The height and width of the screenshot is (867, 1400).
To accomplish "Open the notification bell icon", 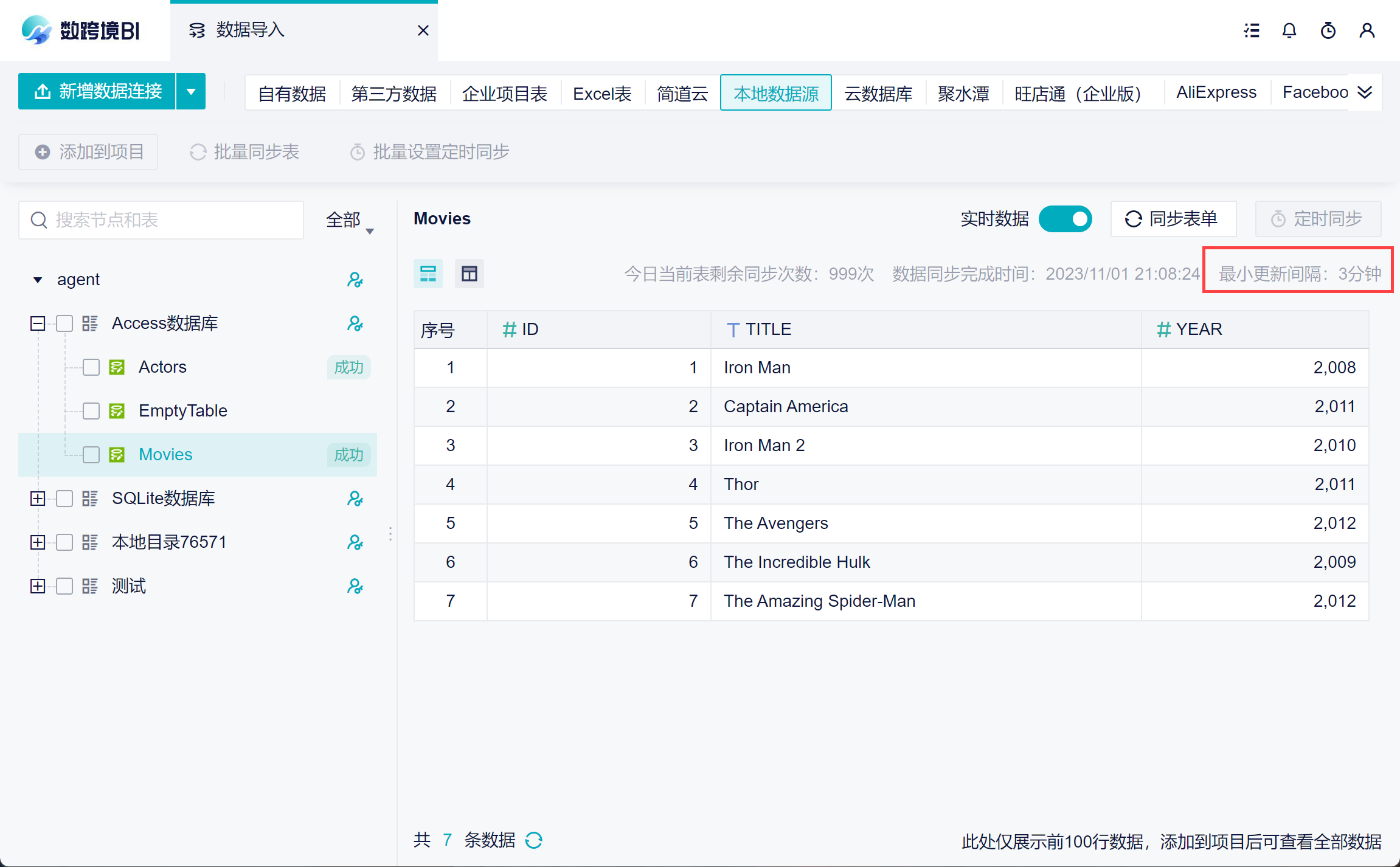I will [x=1289, y=30].
